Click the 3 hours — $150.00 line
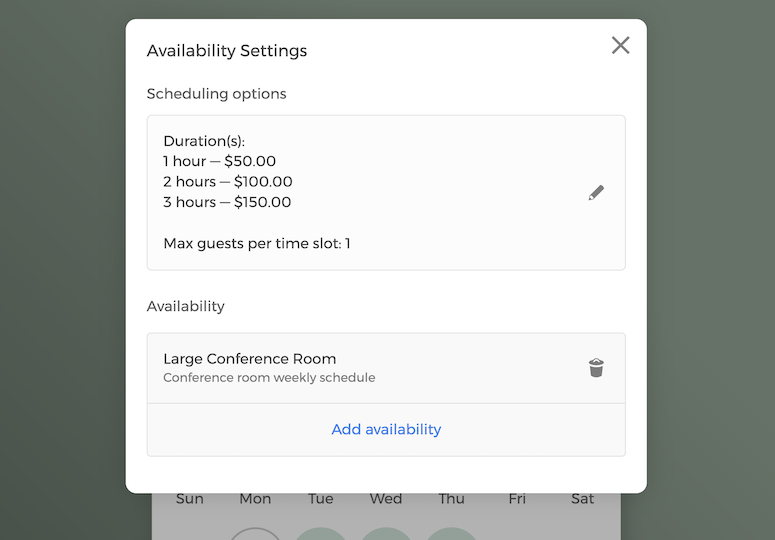 (228, 202)
